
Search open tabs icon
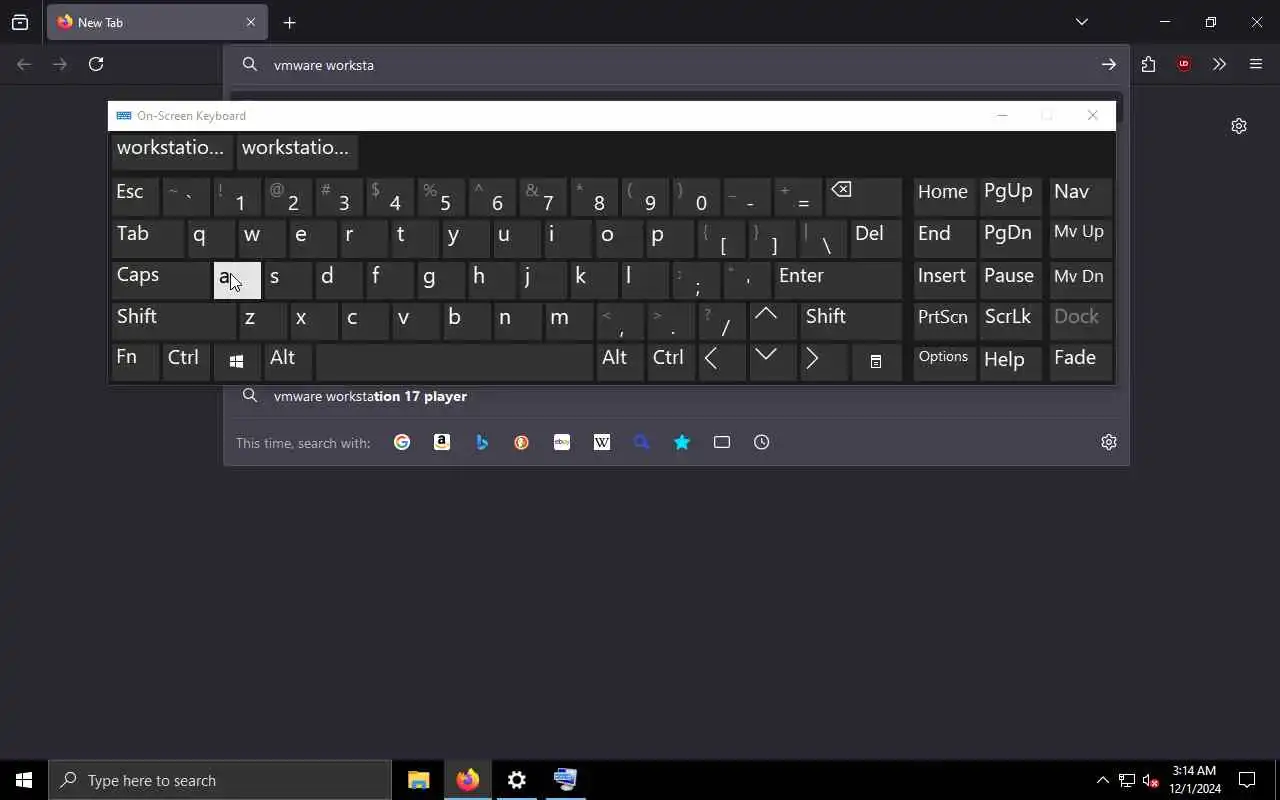722,442
